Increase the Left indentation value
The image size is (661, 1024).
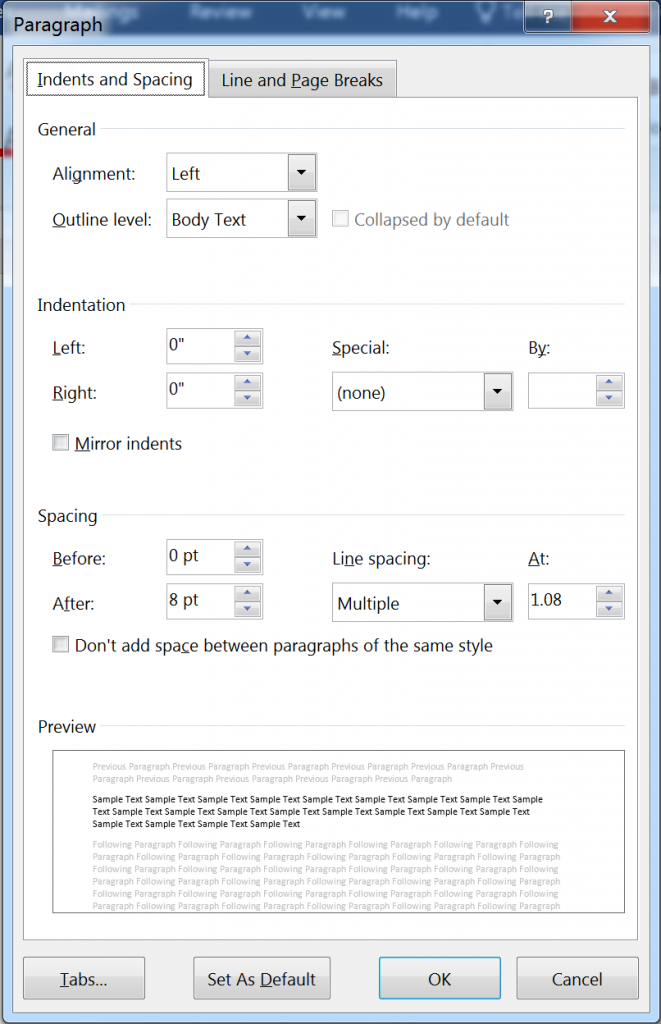(248, 338)
